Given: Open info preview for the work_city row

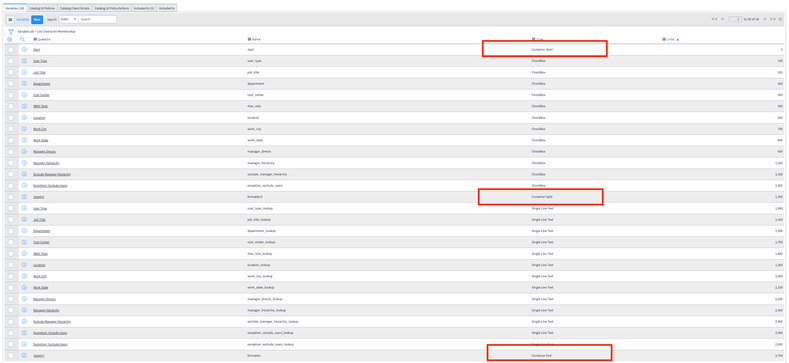Looking at the screenshot, I should coord(24,129).
